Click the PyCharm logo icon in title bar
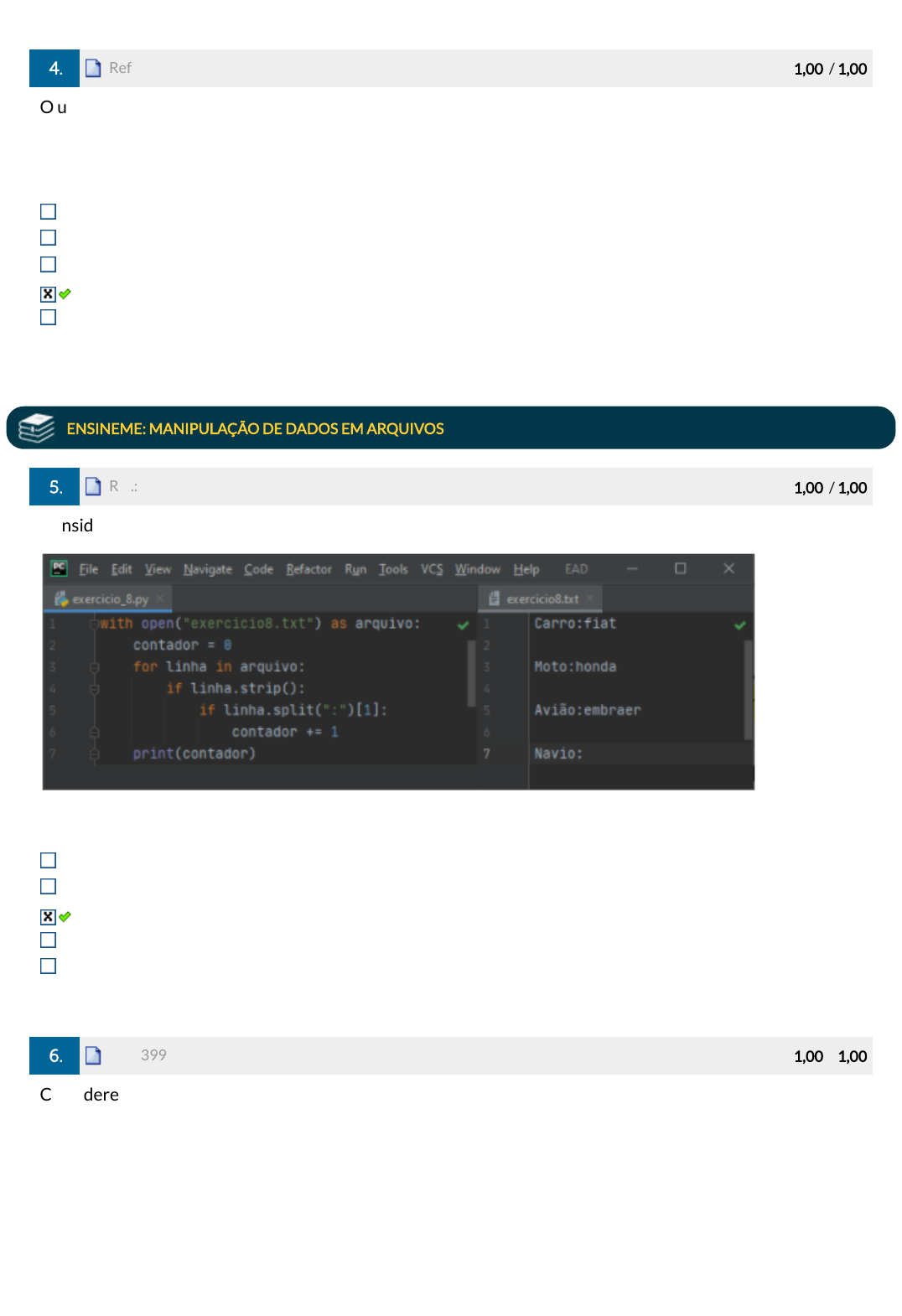Screen dimensions: 902x1316 pos(59,568)
